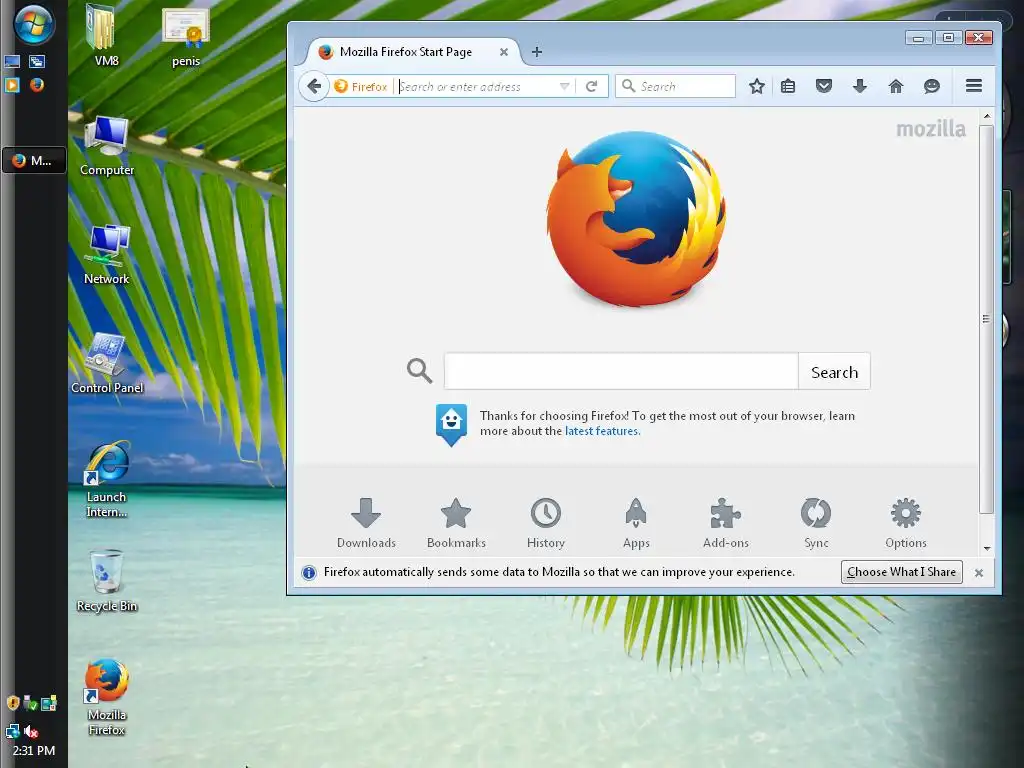Click Firefox quick launch icon on taskbar

point(37,85)
